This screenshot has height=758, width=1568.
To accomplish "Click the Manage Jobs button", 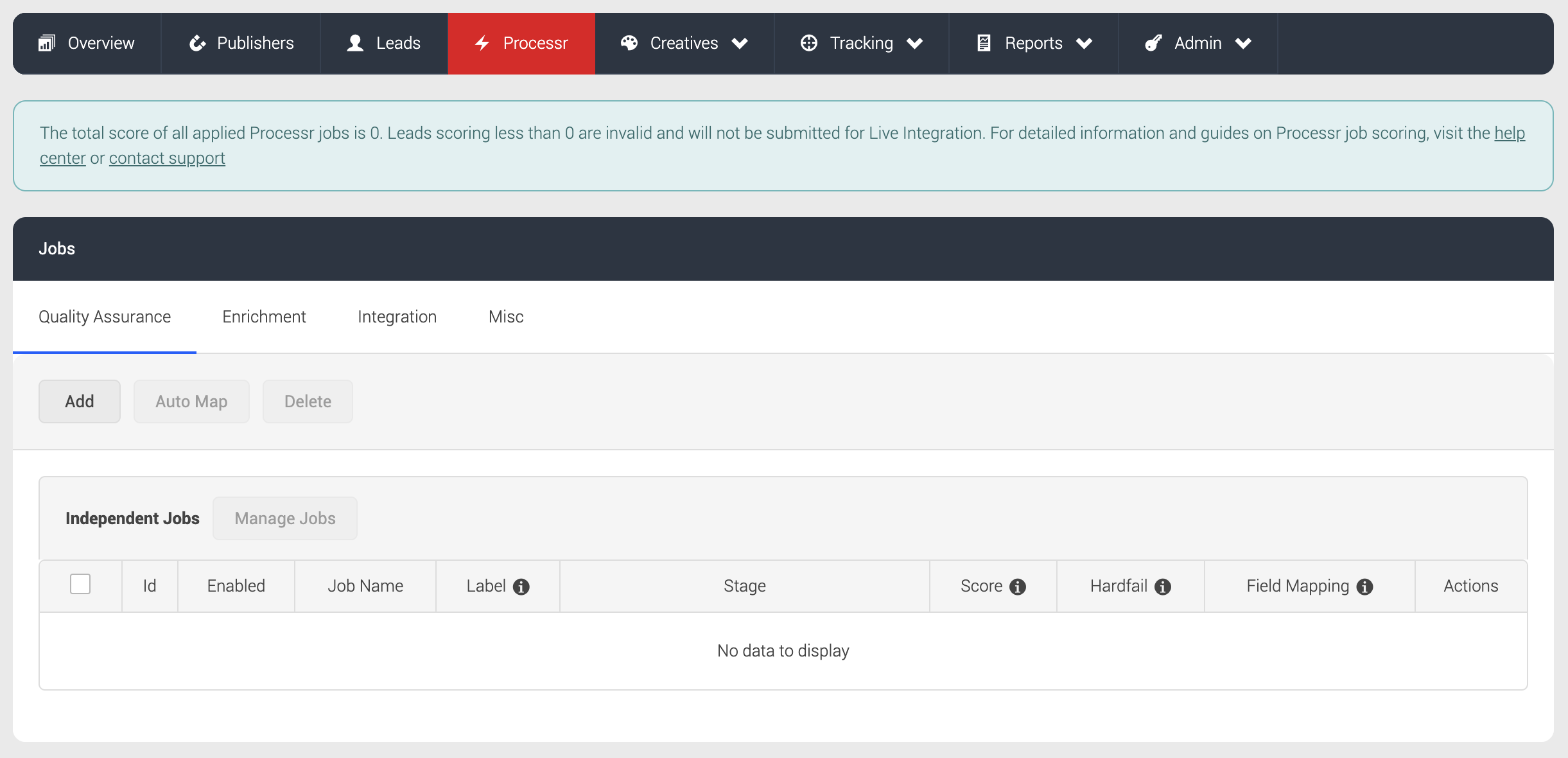I will click(x=285, y=518).
